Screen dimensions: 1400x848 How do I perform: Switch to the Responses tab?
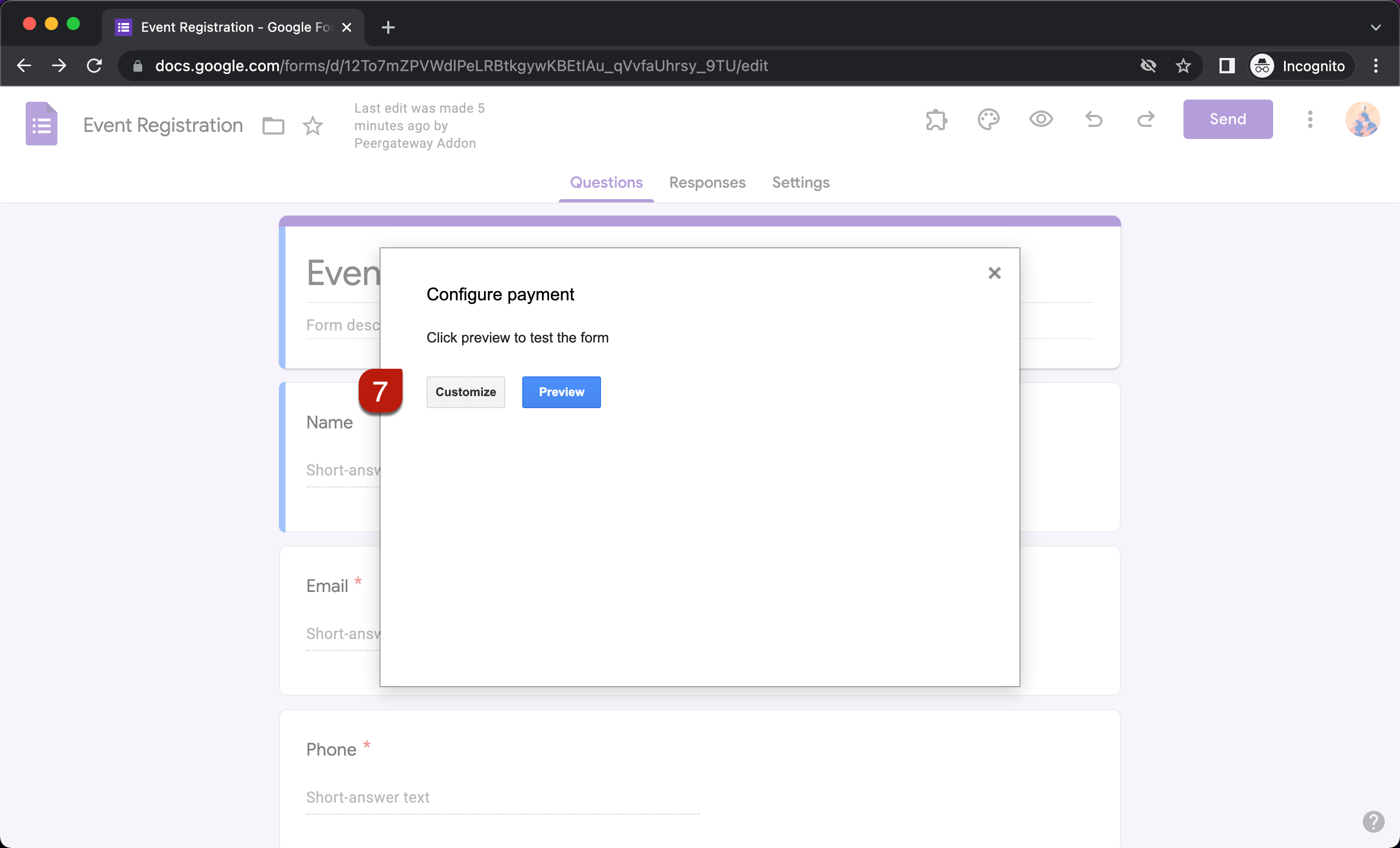(x=707, y=182)
